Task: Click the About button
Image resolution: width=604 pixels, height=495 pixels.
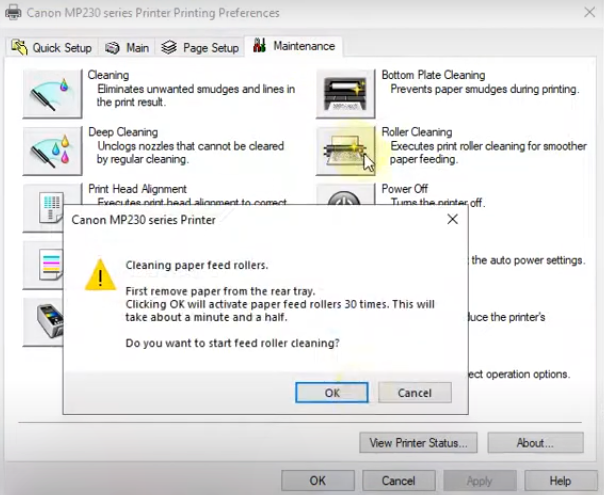Action: (x=535, y=443)
